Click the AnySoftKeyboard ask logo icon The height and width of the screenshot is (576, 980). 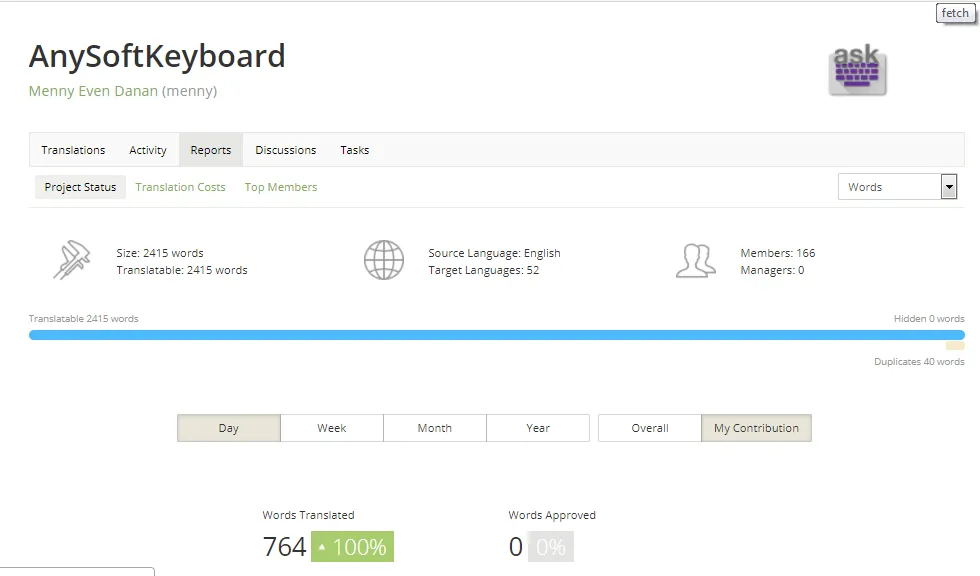(x=858, y=71)
